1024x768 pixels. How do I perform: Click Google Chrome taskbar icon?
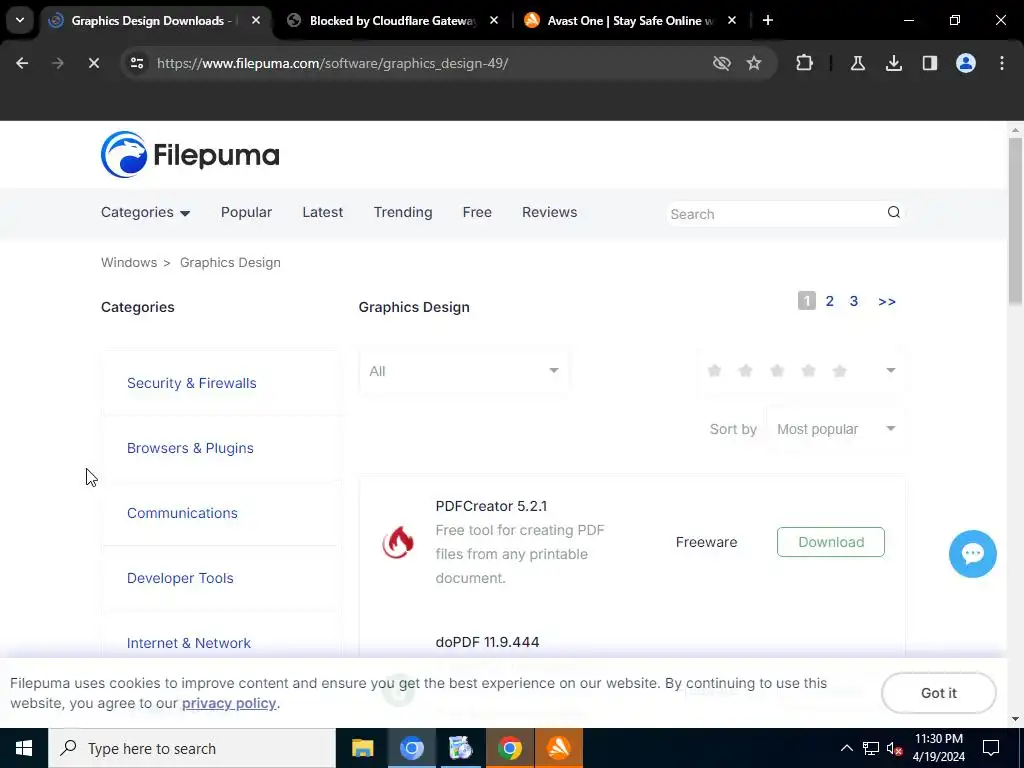coord(509,748)
